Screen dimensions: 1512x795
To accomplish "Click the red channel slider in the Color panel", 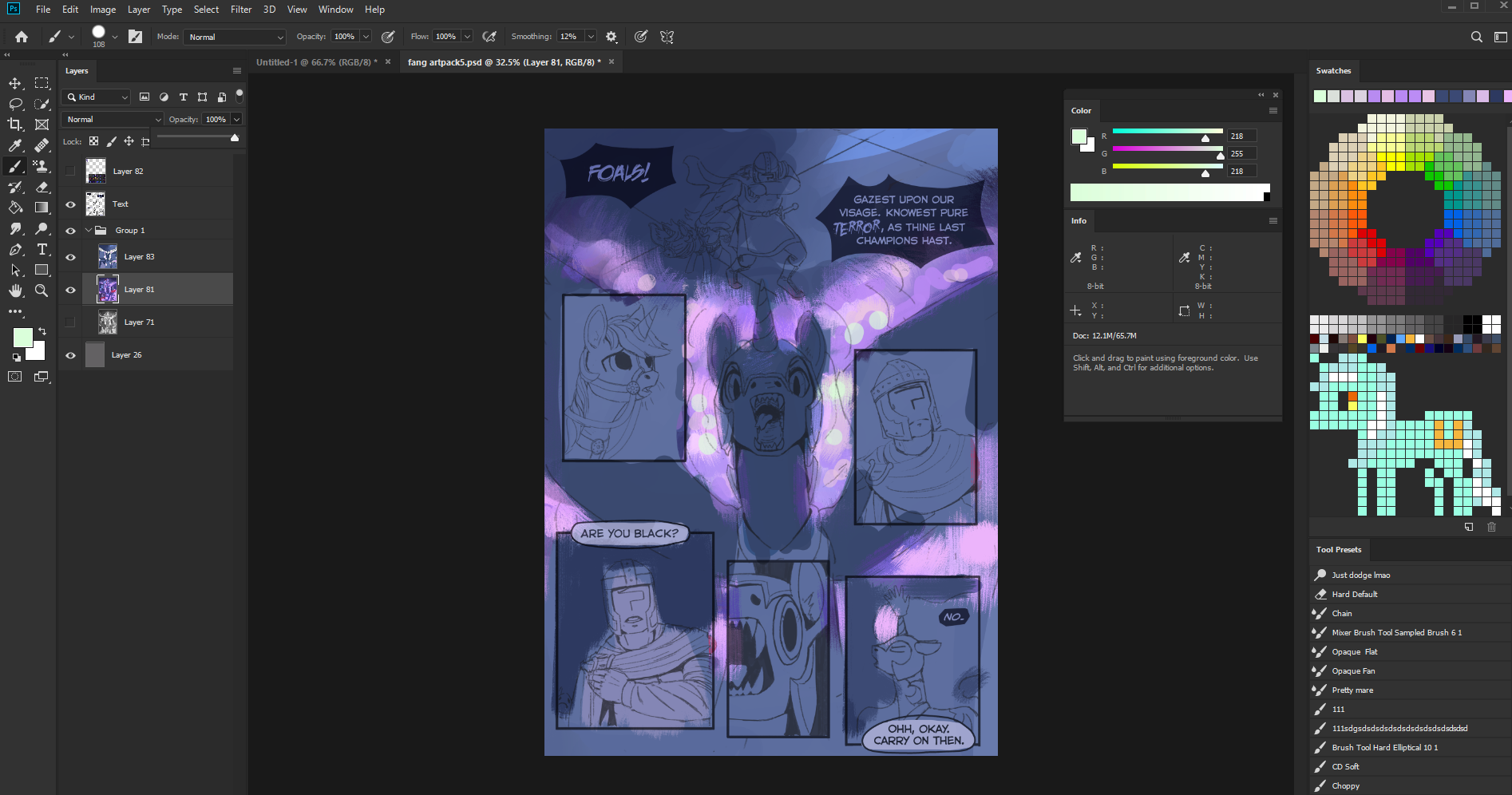I will [x=1167, y=132].
